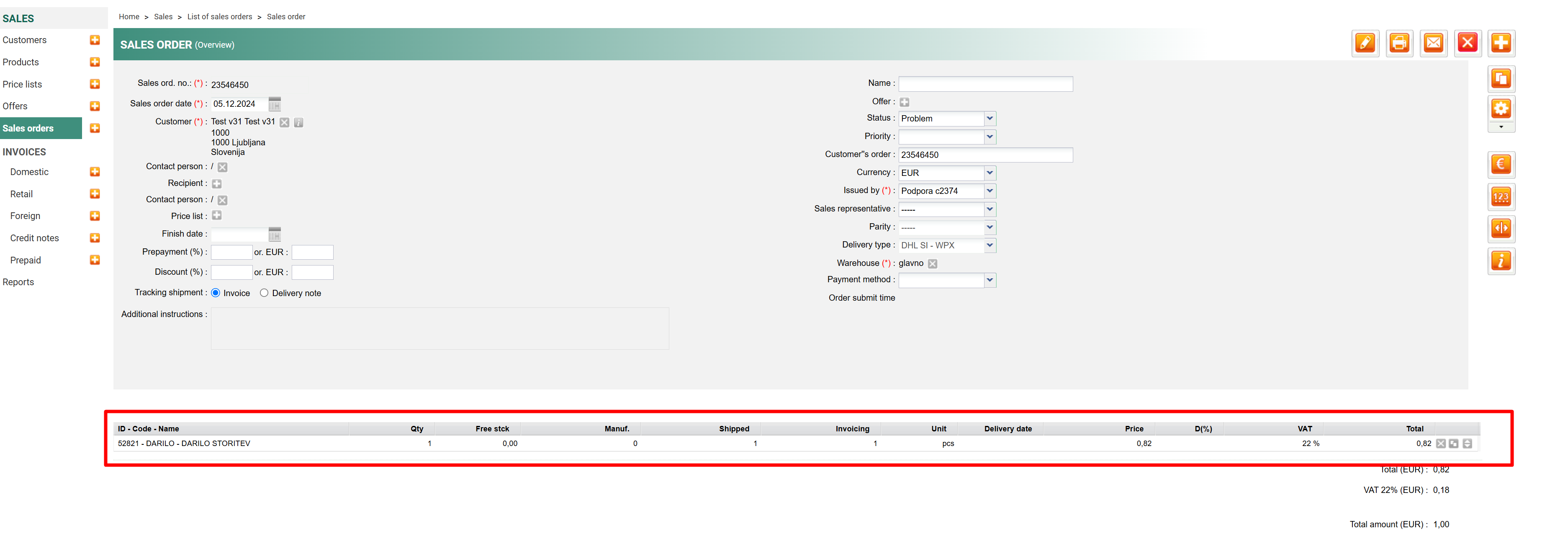The height and width of the screenshot is (539, 1568).
Task: Click the print order icon
Action: pos(1399,43)
